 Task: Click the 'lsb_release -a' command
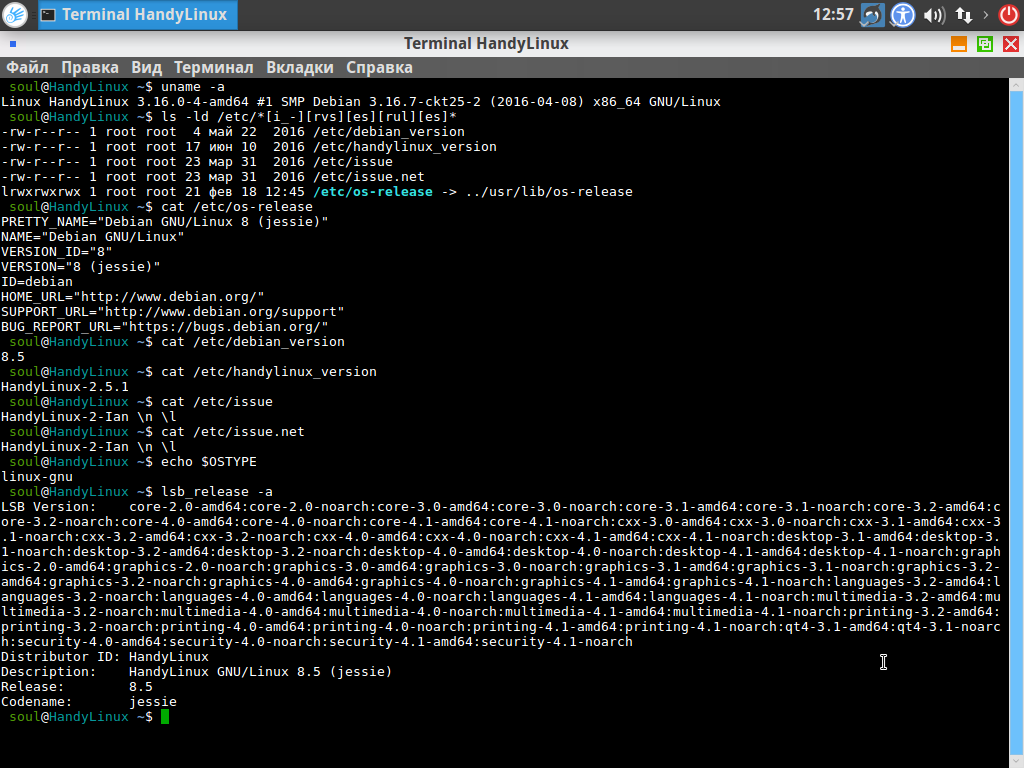[217, 492]
